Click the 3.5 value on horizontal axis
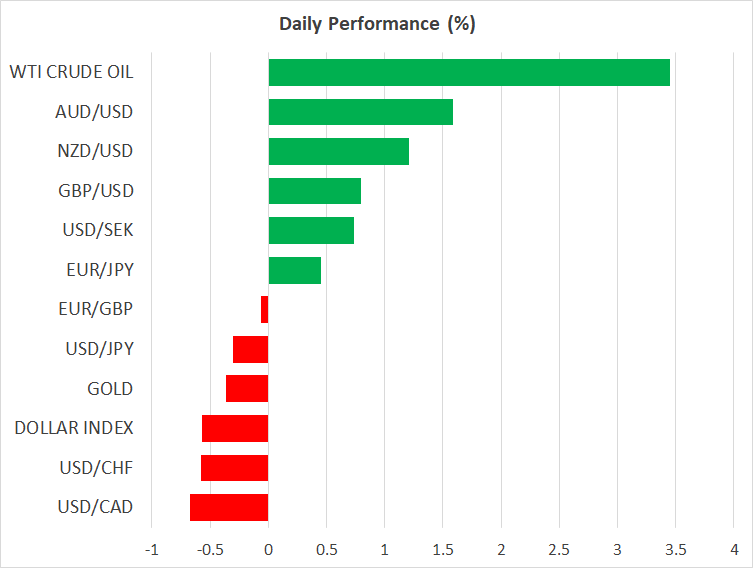Screen dimensions: 753x568 (676, 549)
